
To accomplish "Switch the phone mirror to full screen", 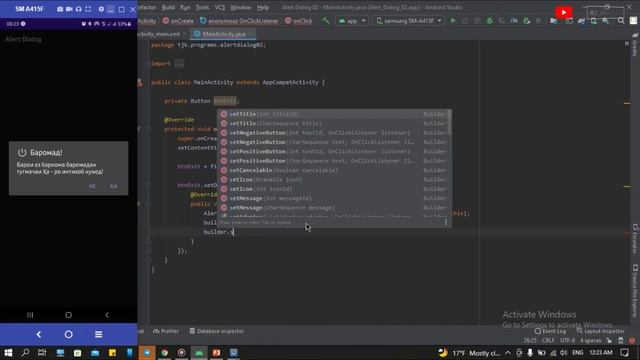I will coord(88,9).
